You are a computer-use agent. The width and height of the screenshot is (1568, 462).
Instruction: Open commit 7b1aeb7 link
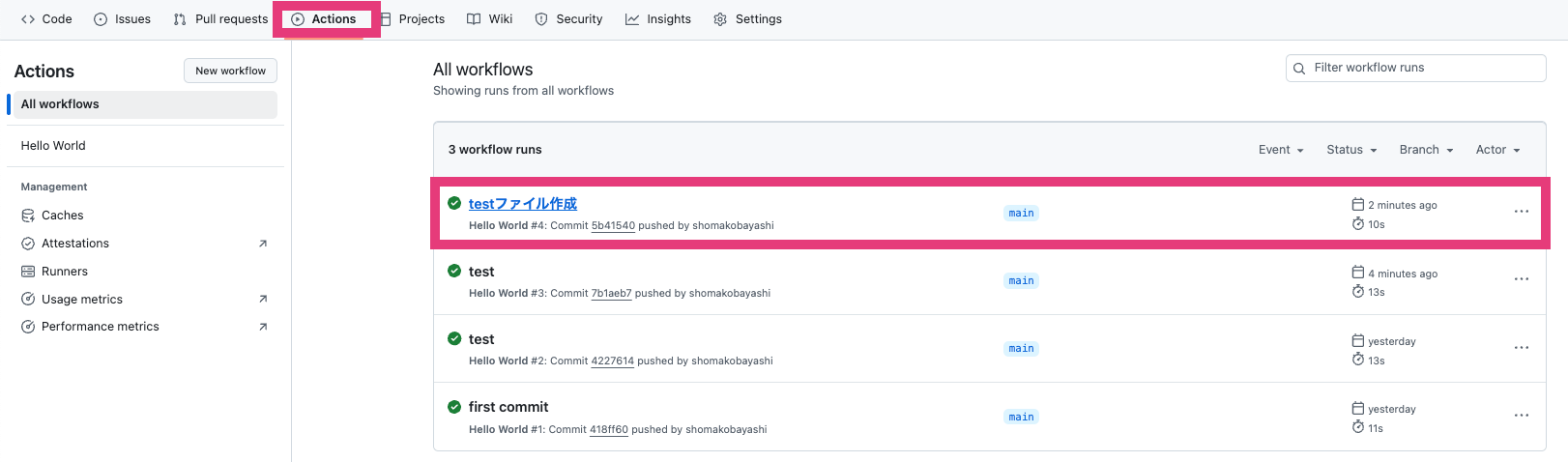[611, 294]
